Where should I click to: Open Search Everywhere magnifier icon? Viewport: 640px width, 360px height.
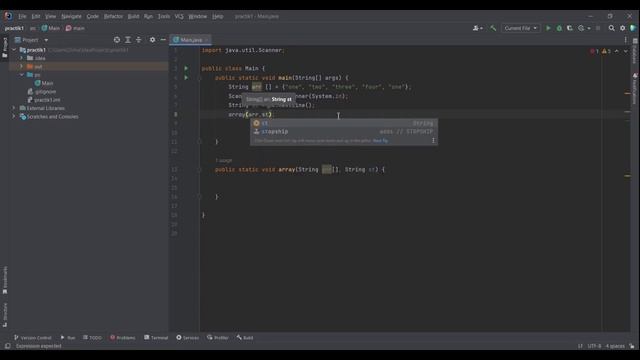pos(611,28)
